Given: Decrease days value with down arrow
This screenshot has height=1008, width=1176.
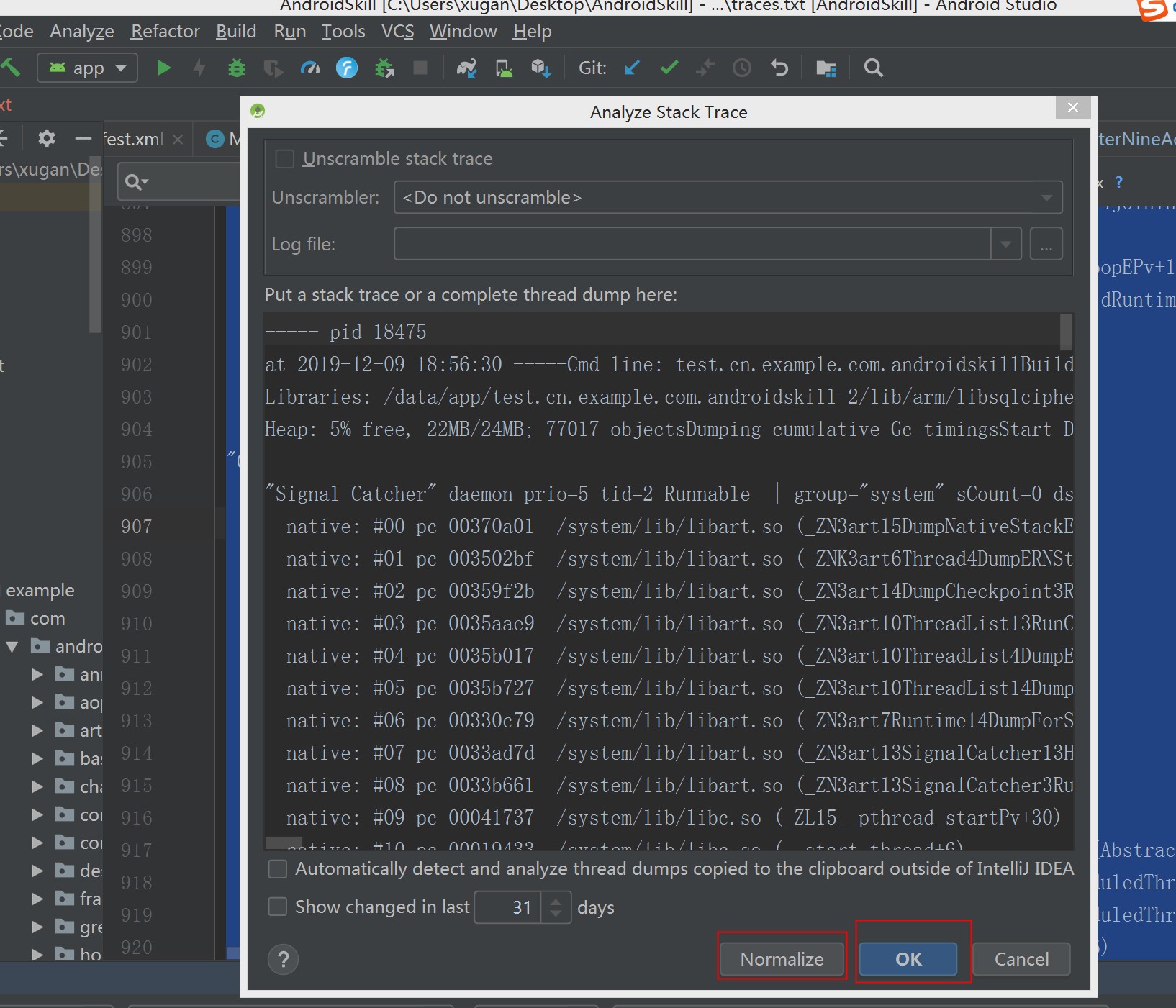Looking at the screenshot, I should click(x=556, y=914).
